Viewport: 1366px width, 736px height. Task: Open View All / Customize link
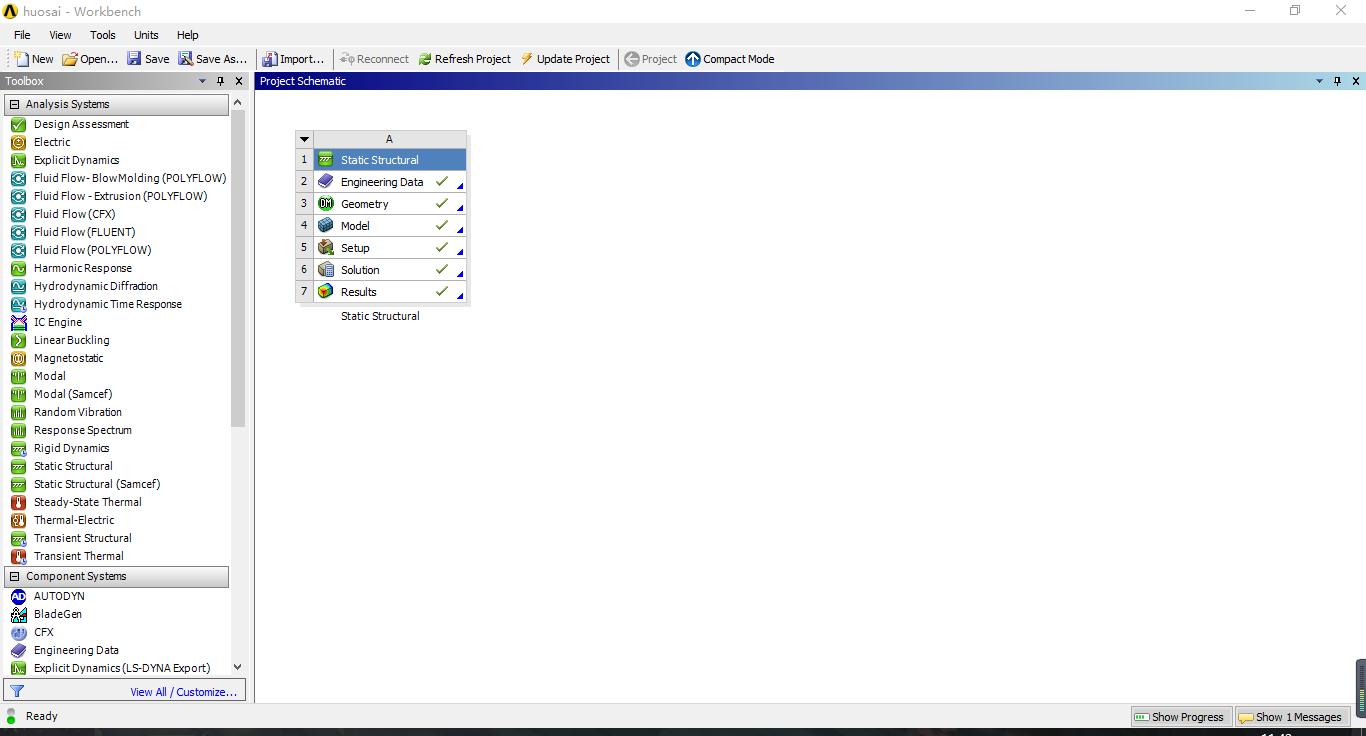184,692
